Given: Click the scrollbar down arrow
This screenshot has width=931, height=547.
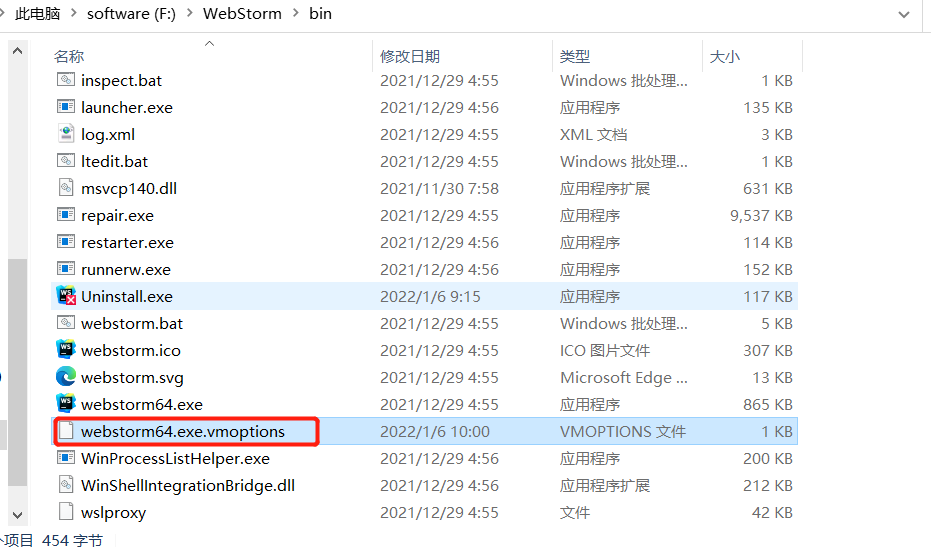Looking at the screenshot, I should (17, 515).
